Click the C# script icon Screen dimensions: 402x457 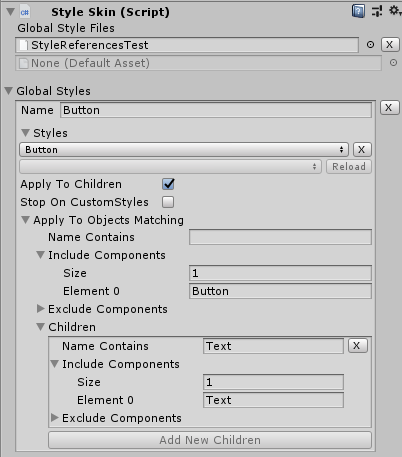tap(25, 12)
